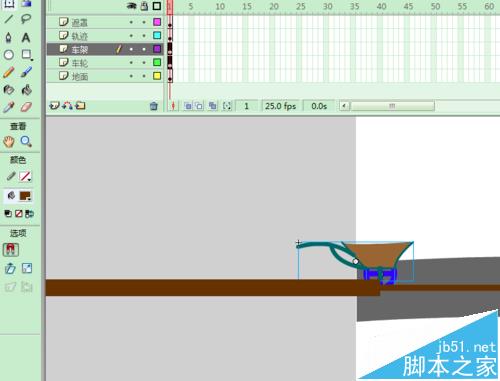The image size is (500, 381).
Task: Hide the 车轮 layer
Action: (131, 62)
